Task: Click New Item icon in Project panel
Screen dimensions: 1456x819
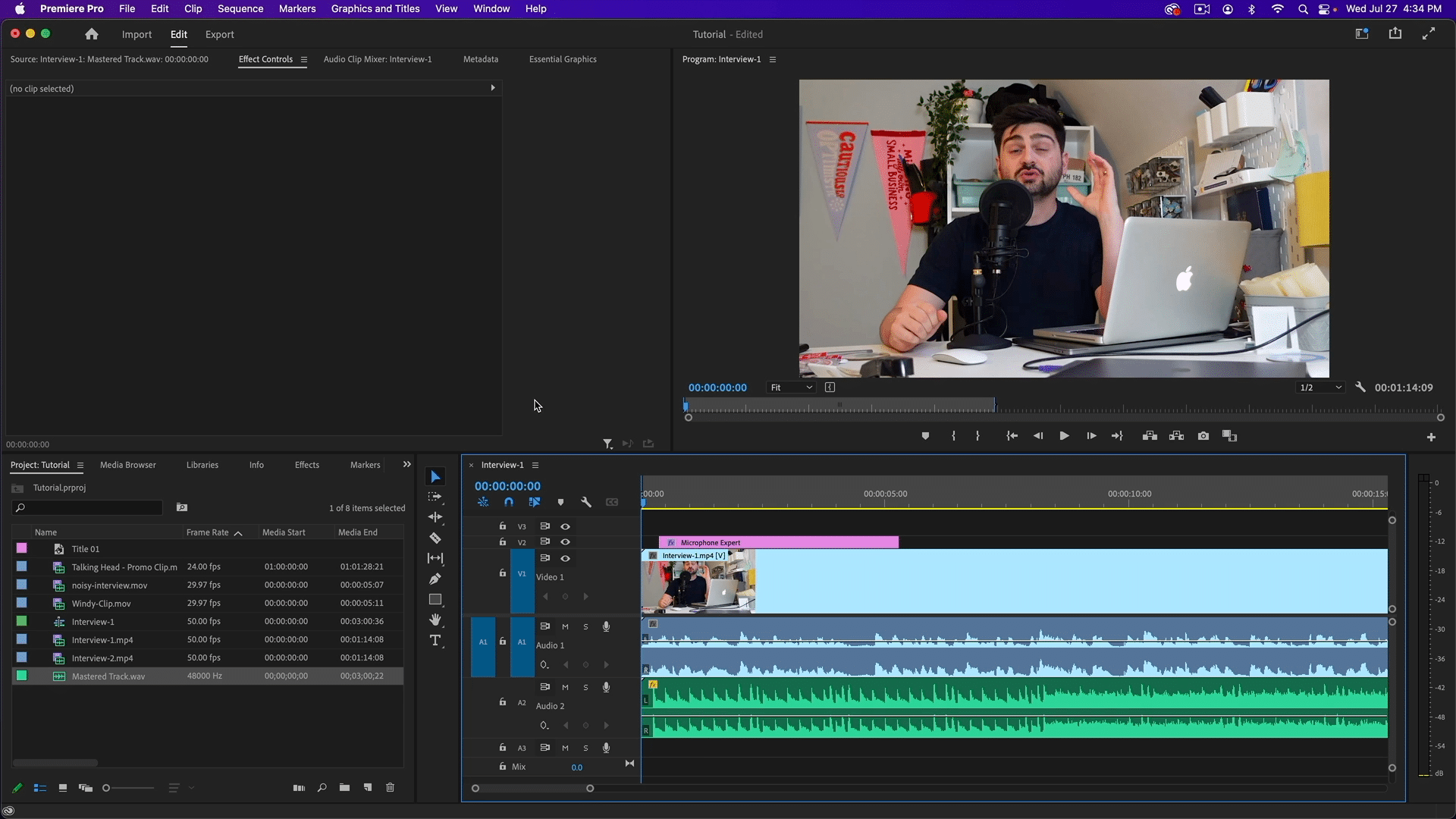Action: (368, 788)
